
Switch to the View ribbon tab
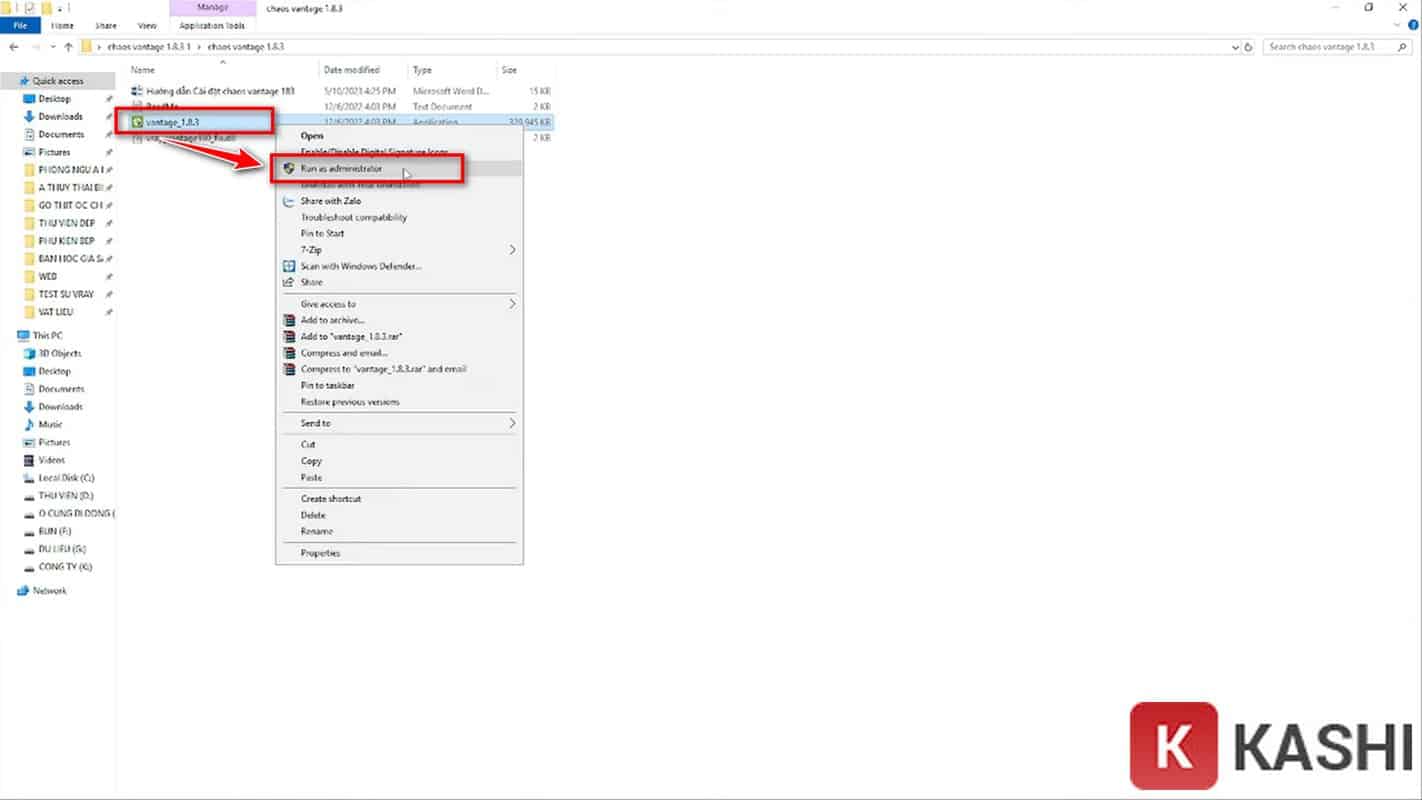click(147, 26)
